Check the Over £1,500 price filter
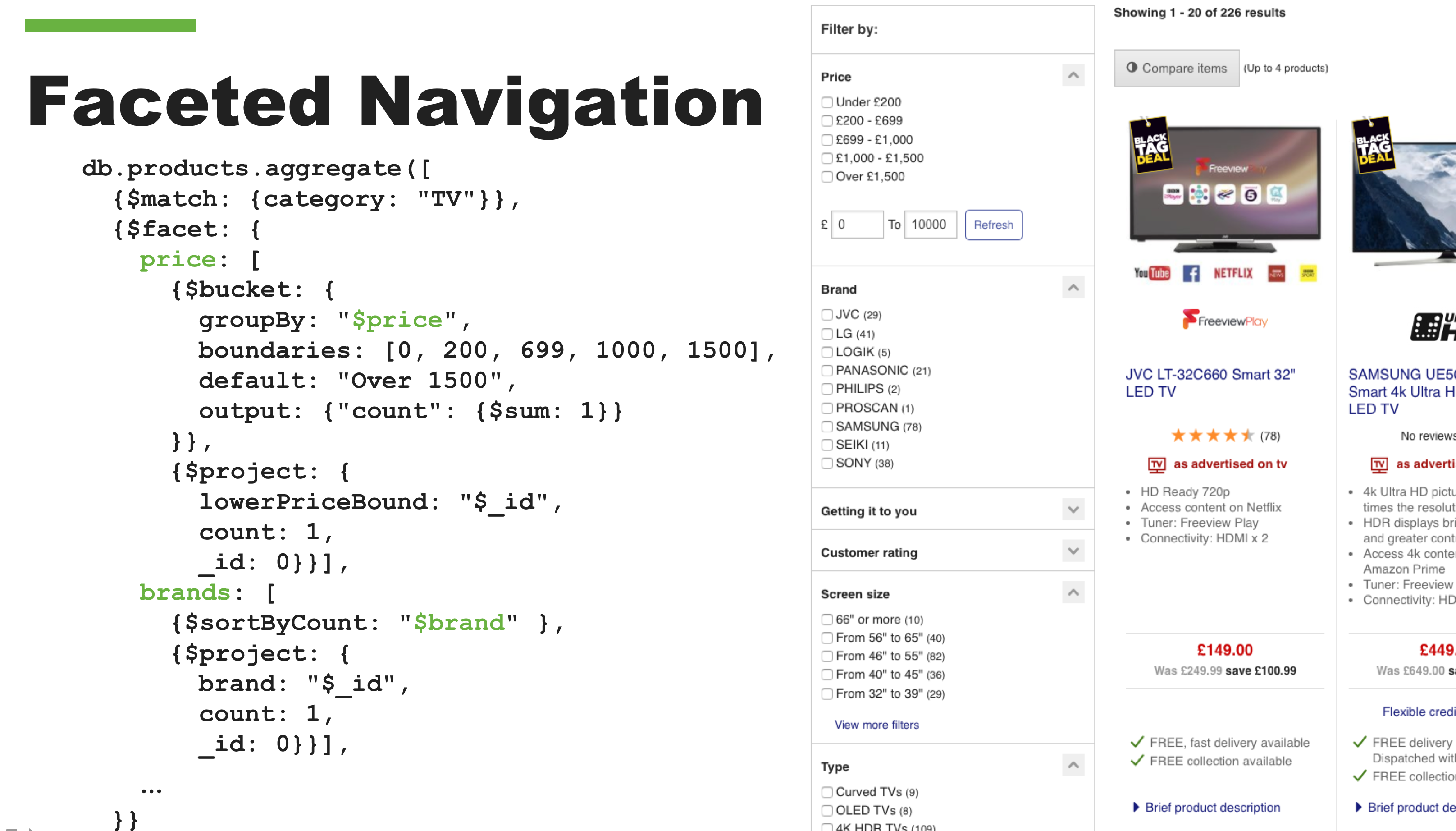The image size is (1456, 831). pyautogui.click(x=827, y=176)
